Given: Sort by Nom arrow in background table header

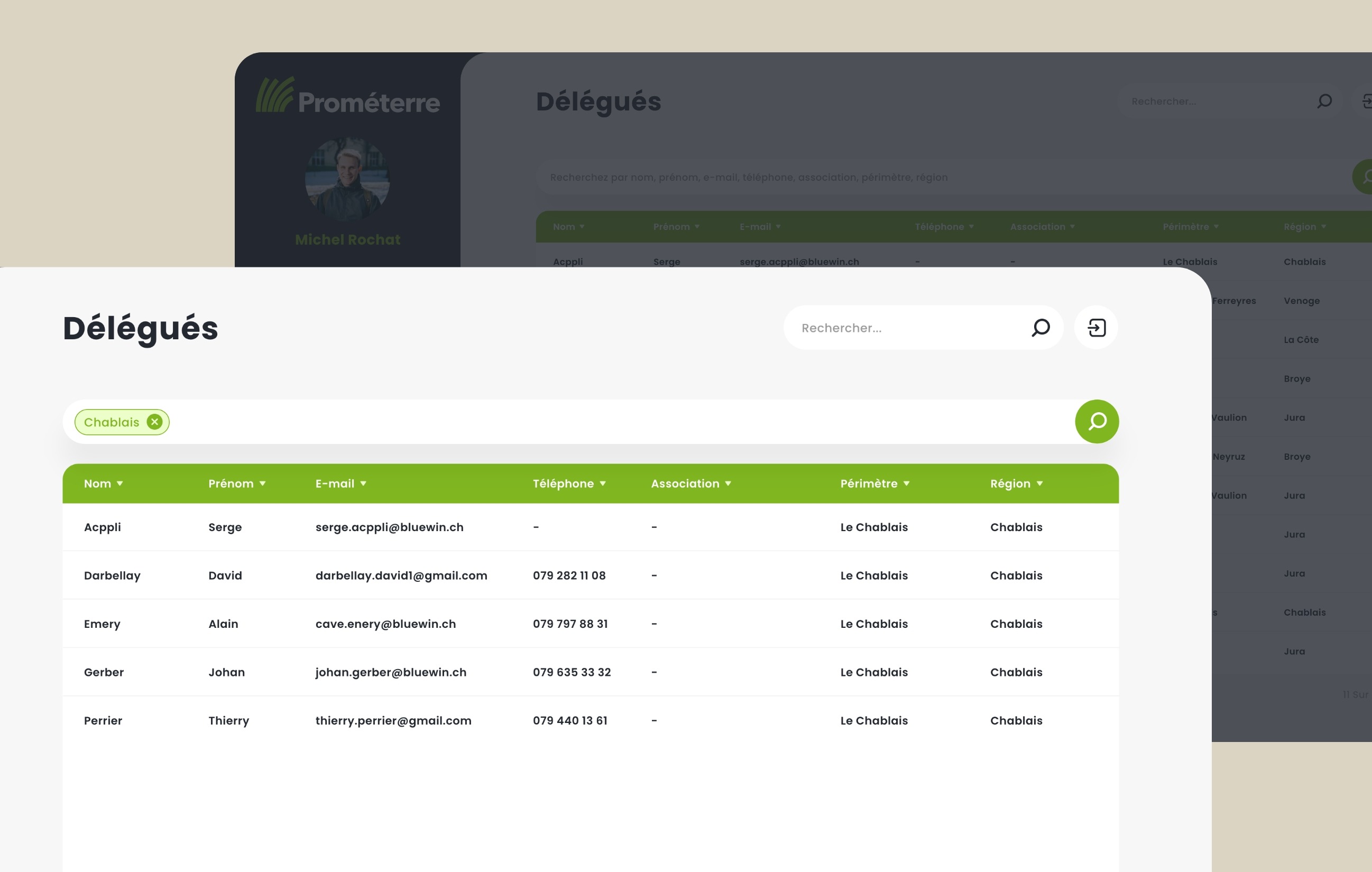Looking at the screenshot, I should [x=582, y=227].
